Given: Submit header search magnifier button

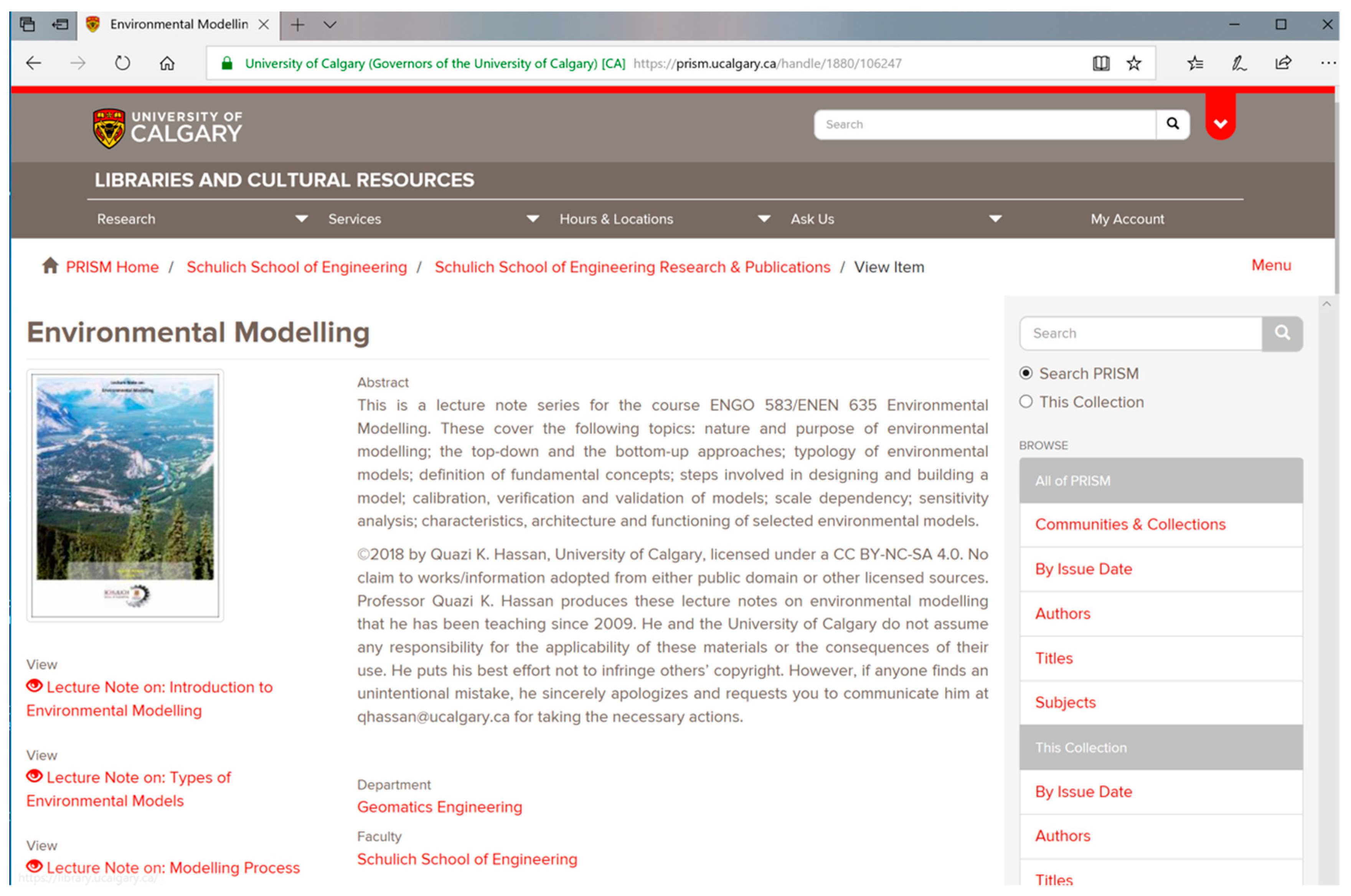Looking at the screenshot, I should coord(1172,124).
